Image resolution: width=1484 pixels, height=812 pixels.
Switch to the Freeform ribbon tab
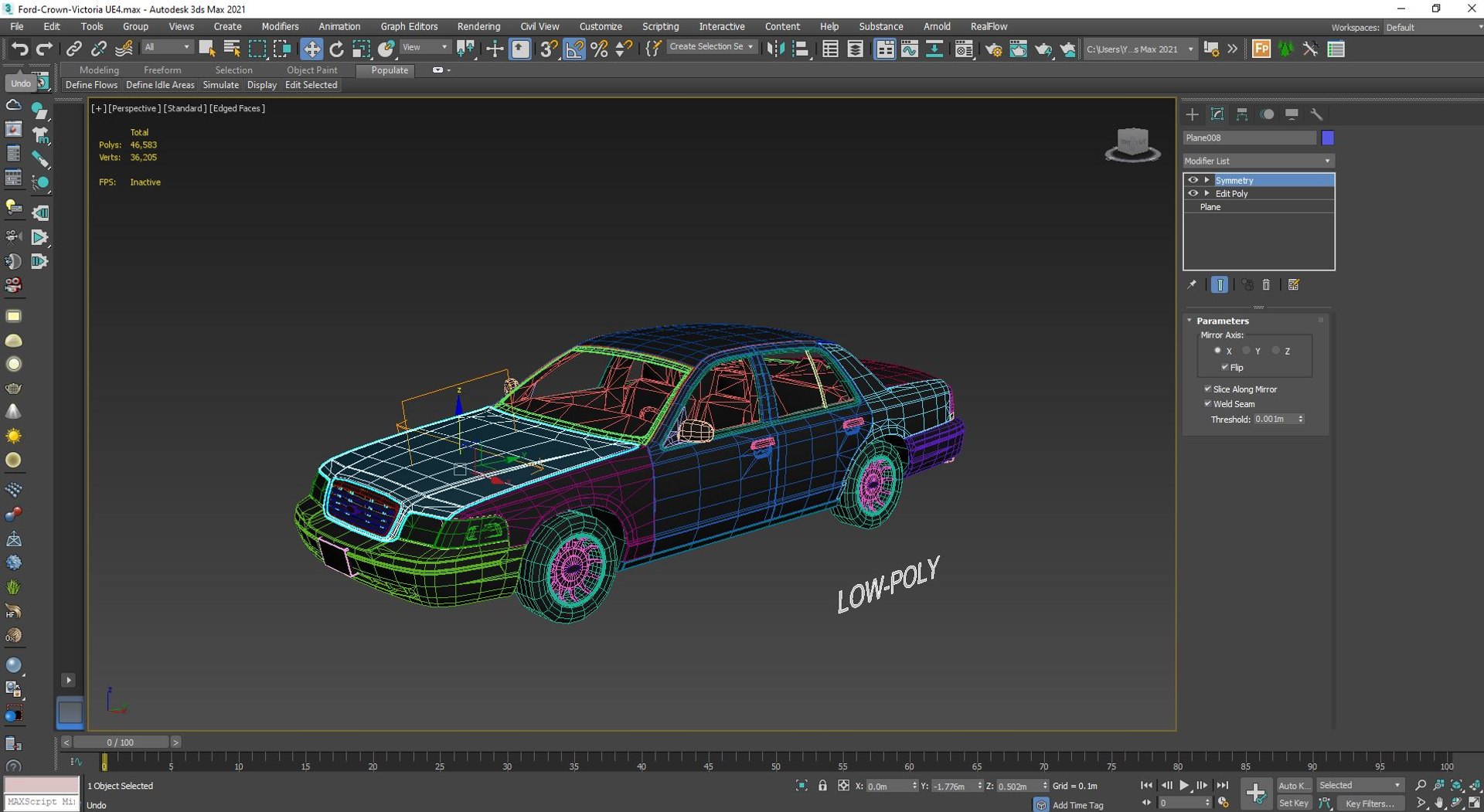[162, 70]
